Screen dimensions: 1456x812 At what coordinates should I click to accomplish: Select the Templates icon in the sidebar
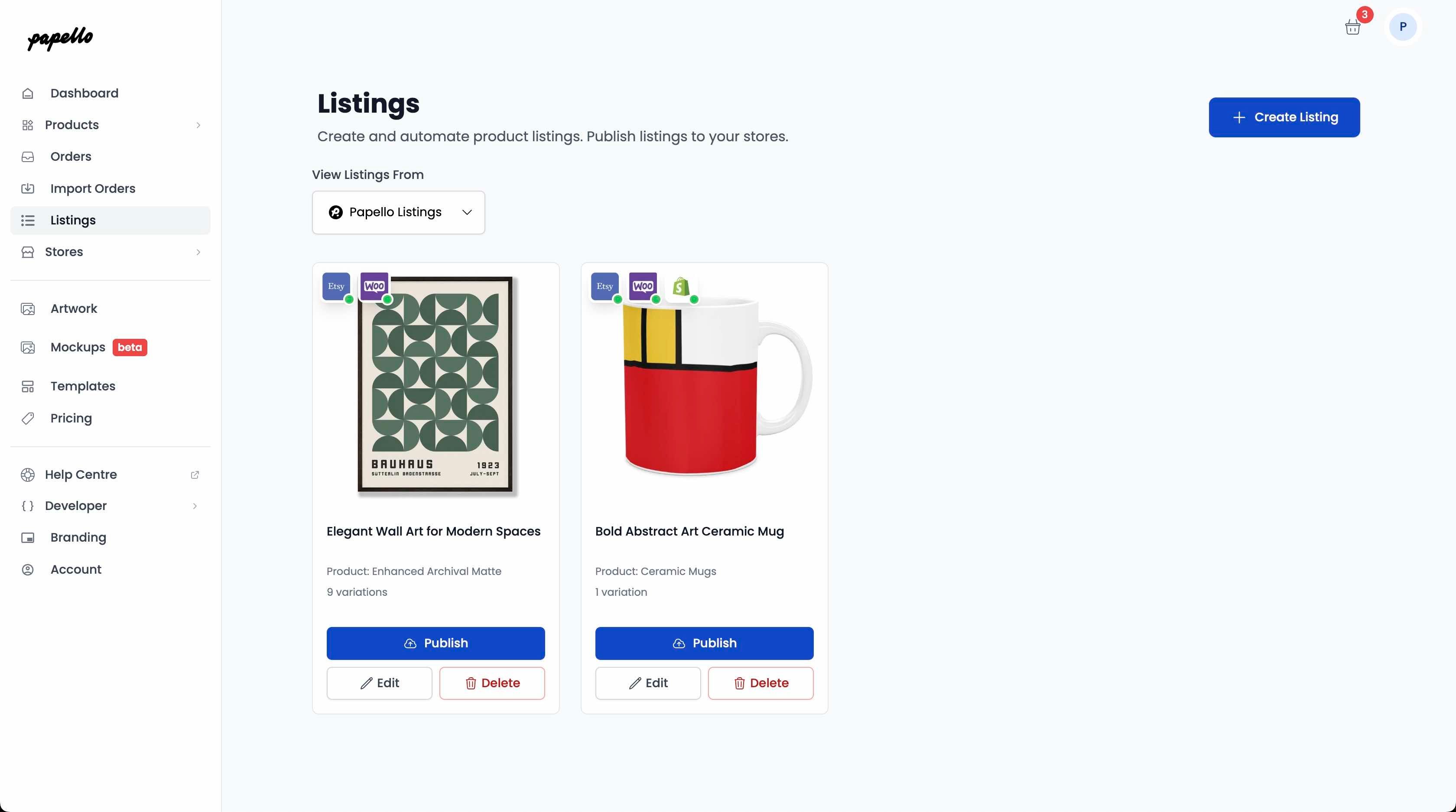pos(28,387)
